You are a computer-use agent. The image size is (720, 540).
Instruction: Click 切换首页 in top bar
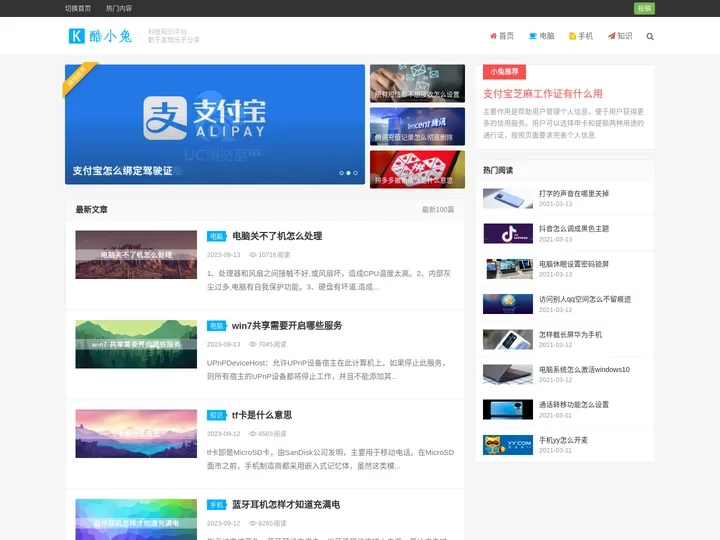click(78, 8)
